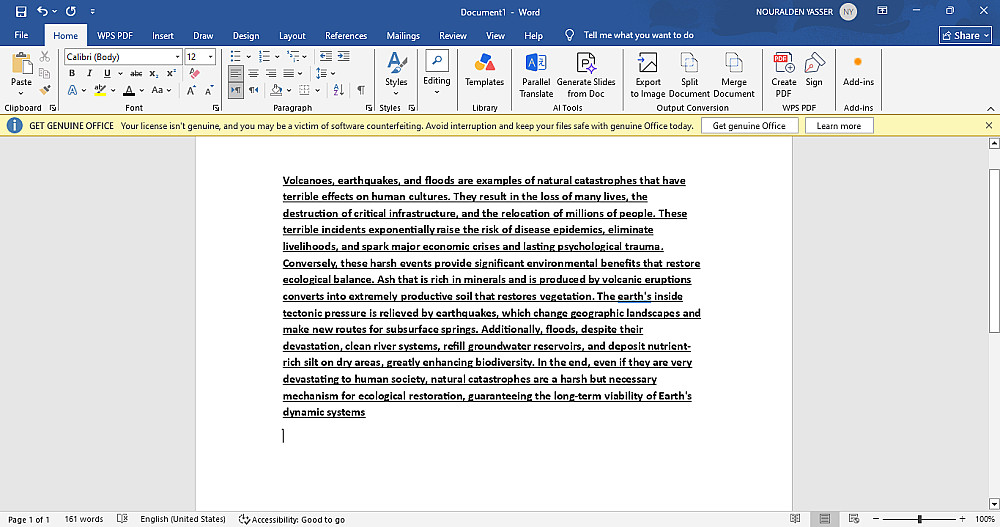Toggle Bold formatting button
The image size is (1000, 527).
tap(71, 73)
